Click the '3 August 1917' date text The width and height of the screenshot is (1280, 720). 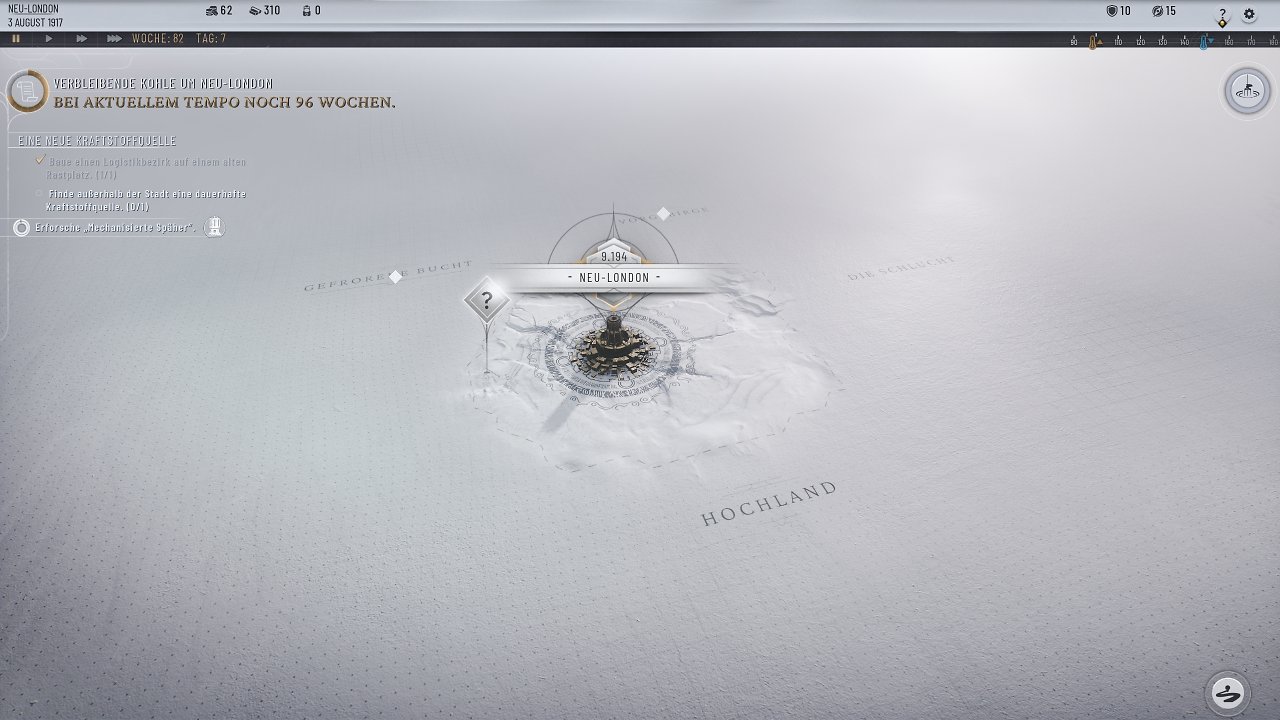click(x=35, y=22)
